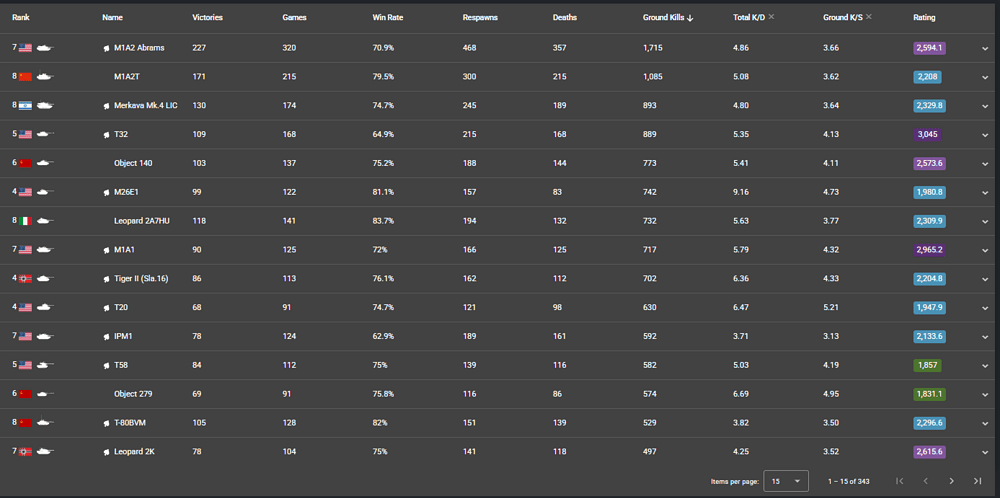The image size is (1000, 498).
Task: Remove the Total K/D sort with X icon
Action: 771,17
